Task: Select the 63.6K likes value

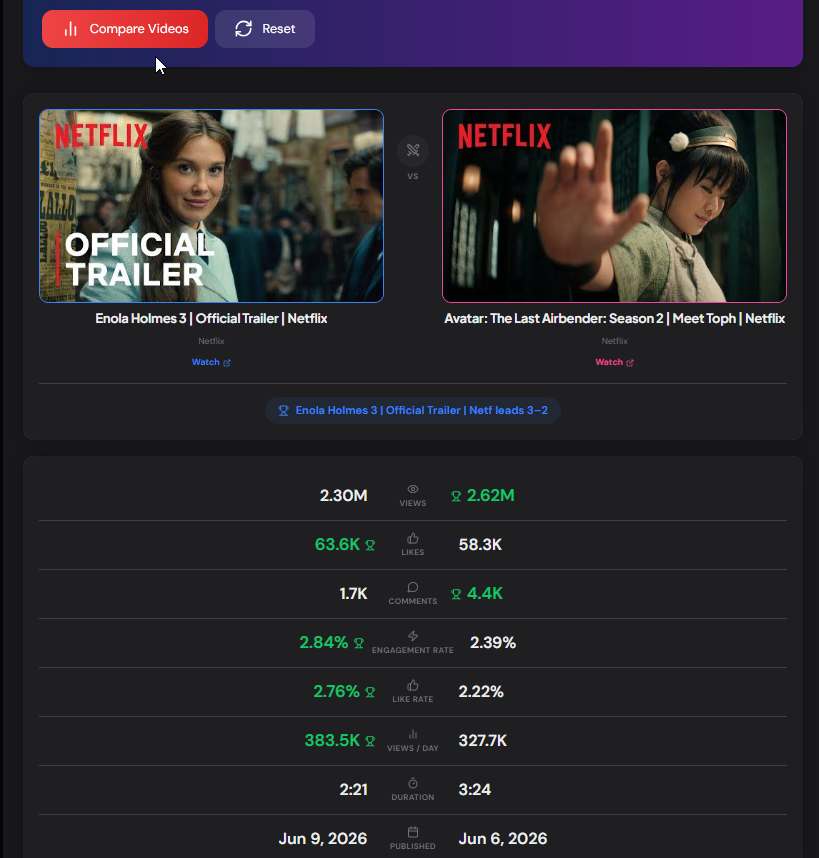Action: tap(338, 544)
